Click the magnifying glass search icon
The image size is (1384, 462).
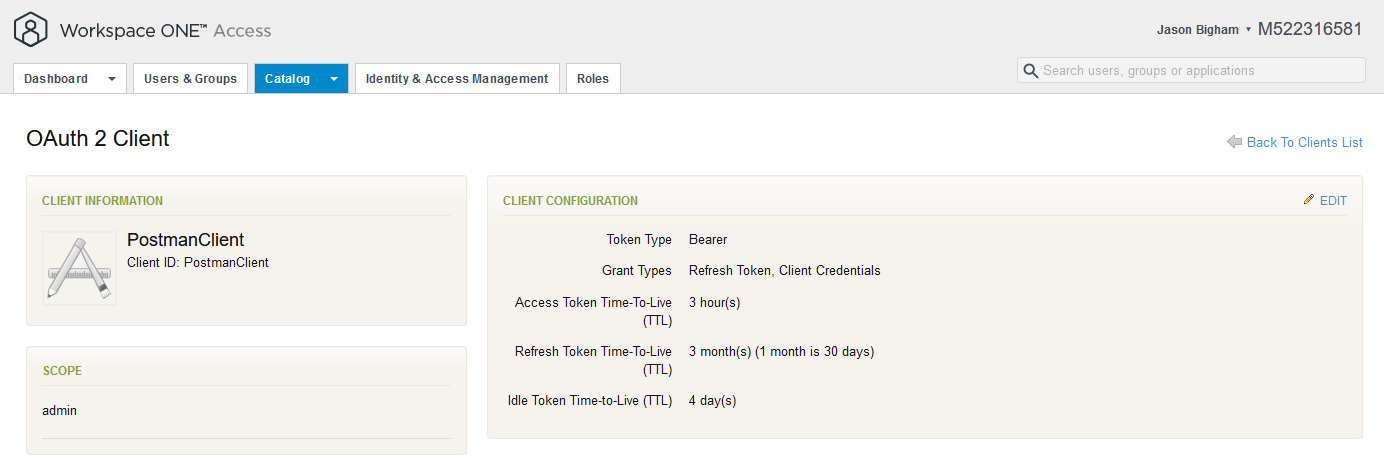tap(1031, 71)
